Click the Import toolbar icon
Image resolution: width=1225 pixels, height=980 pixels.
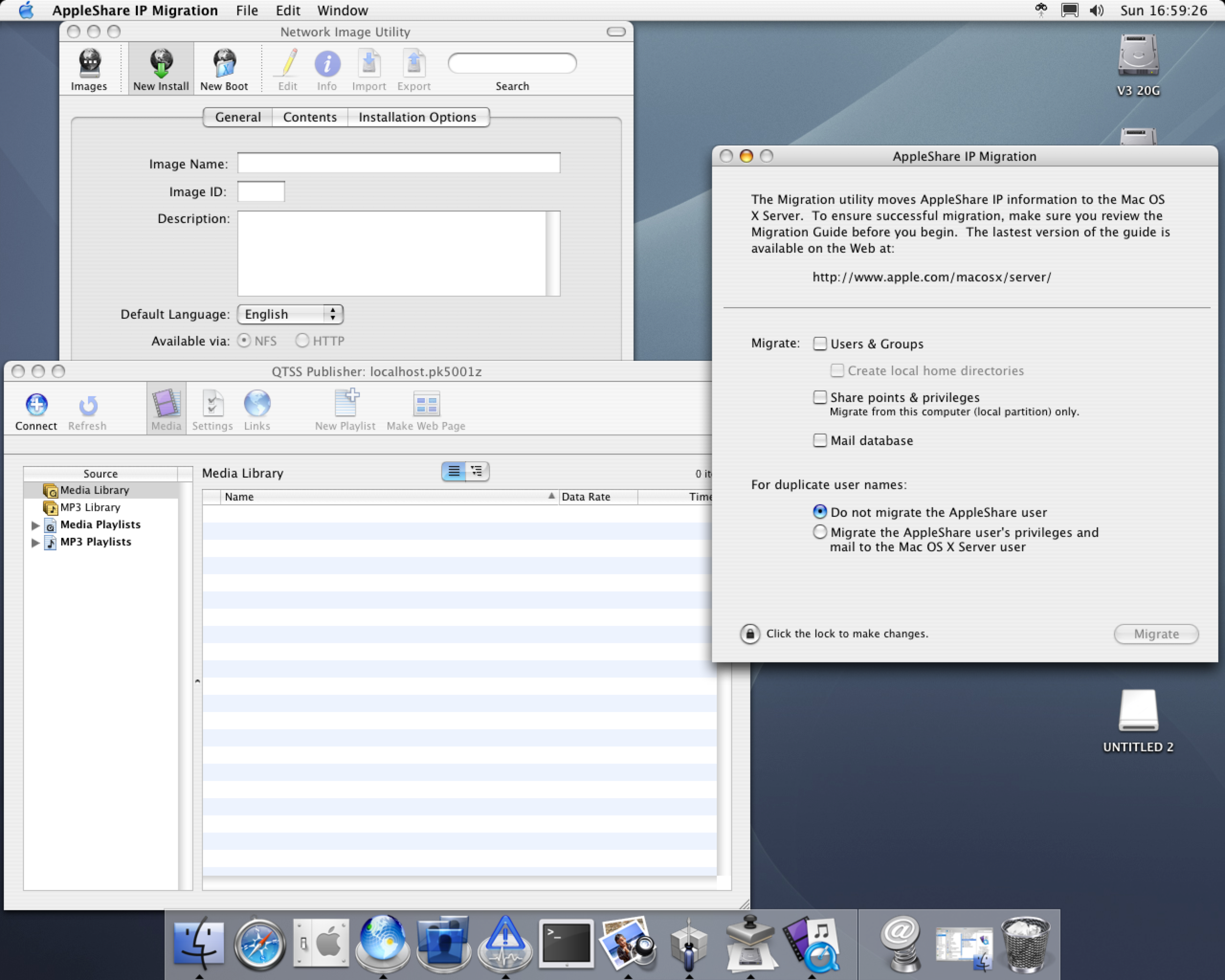pos(369,69)
